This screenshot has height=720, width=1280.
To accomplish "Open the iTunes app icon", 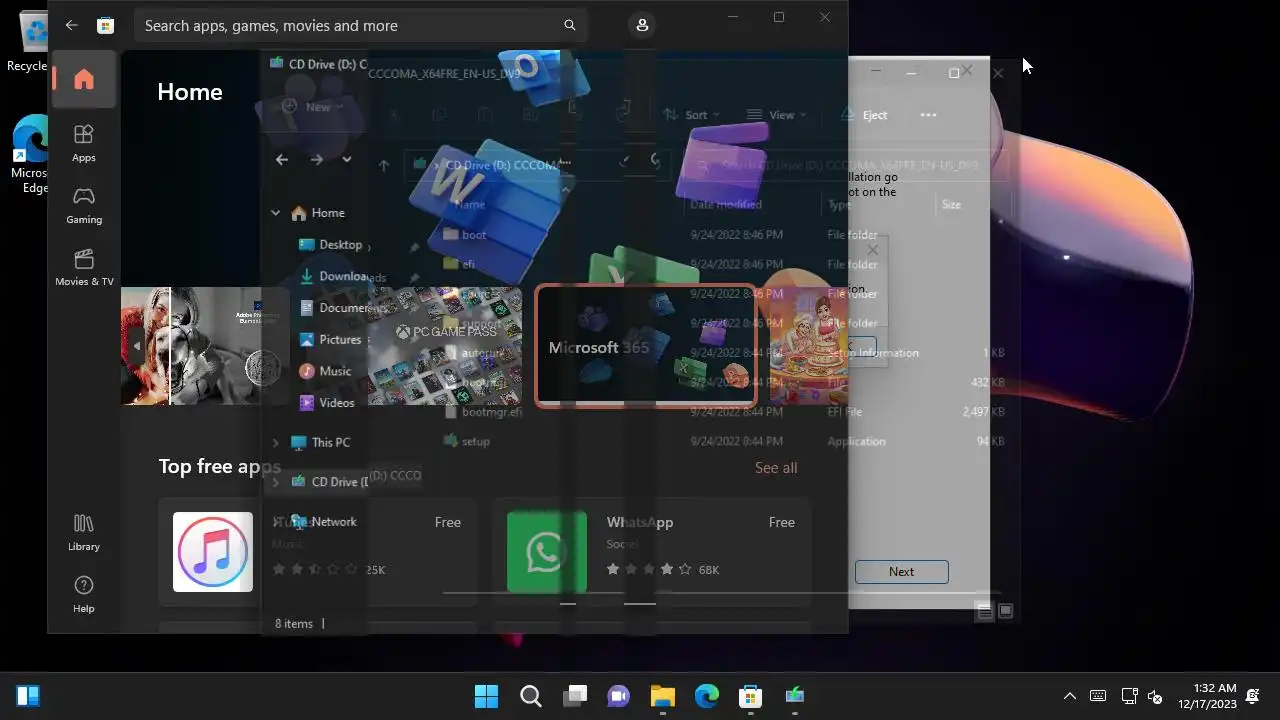I will pos(213,552).
